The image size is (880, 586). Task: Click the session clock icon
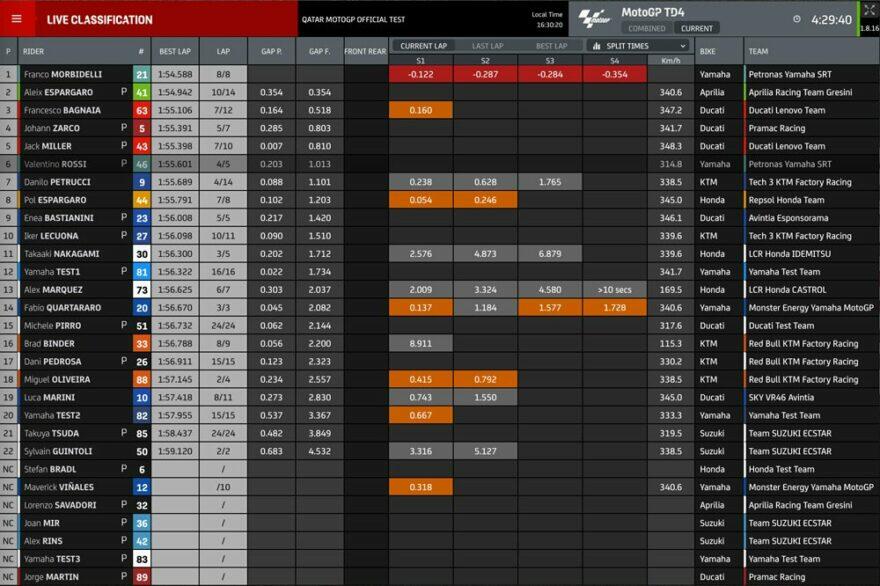click(x=797, y=19)
